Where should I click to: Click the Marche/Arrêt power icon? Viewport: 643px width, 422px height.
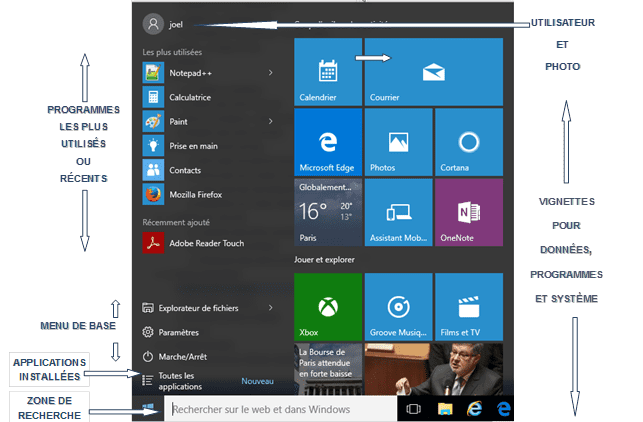[x=148, y=356]
